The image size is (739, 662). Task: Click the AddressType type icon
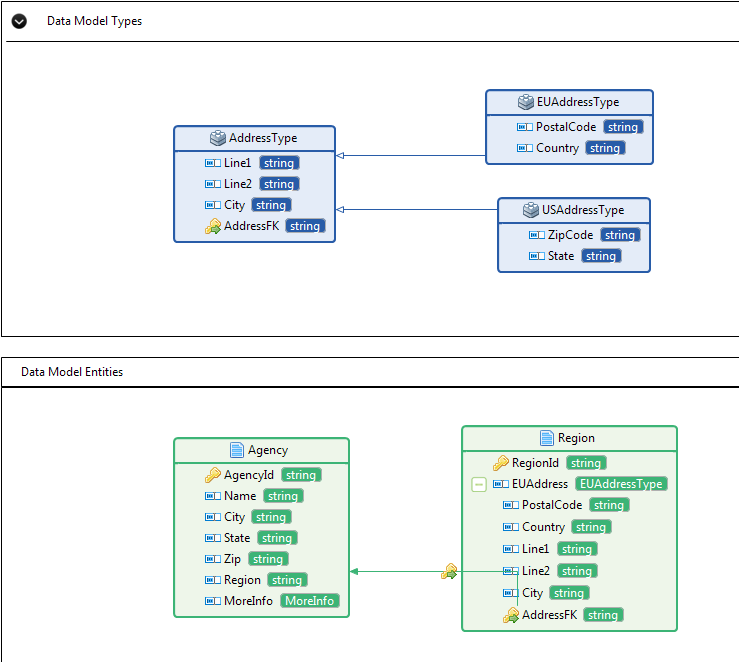click(217, 138)
